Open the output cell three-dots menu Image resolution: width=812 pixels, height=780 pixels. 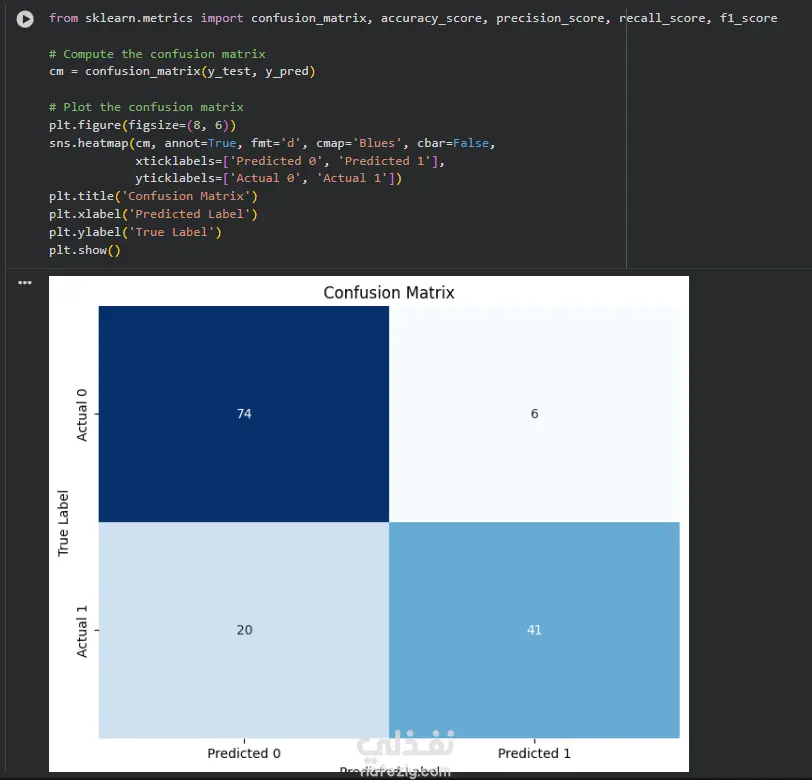tap(24, 283)
